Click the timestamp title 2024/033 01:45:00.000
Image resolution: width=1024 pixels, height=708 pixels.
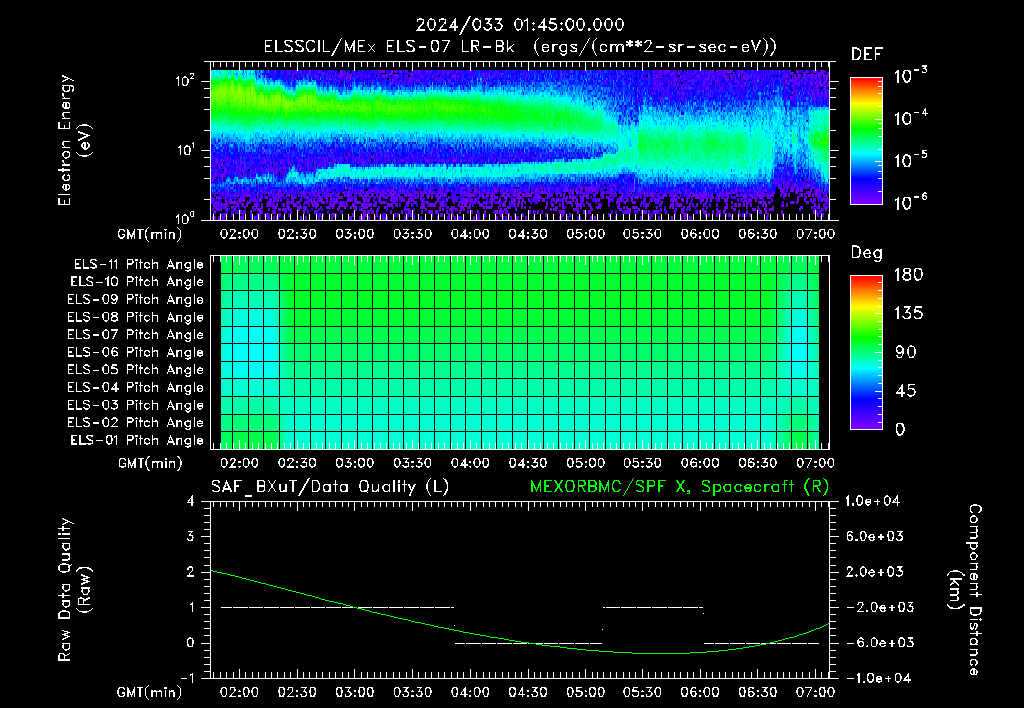coord(520,25)
